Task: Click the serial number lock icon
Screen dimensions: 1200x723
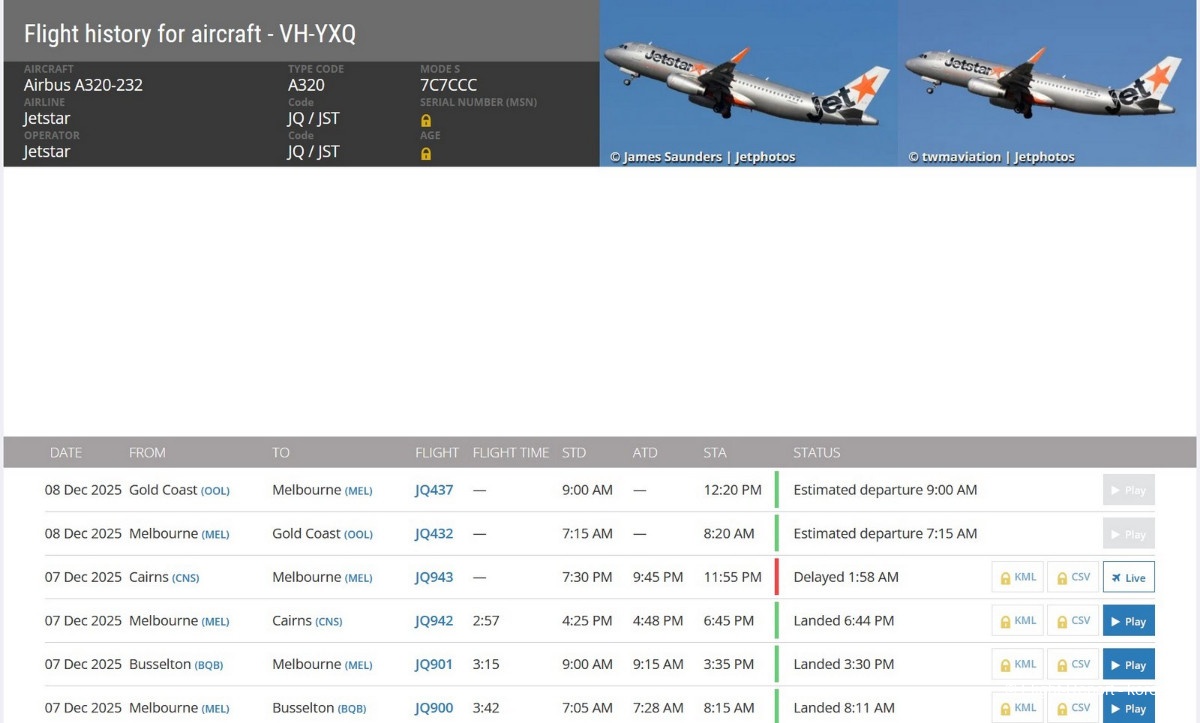Action: point(426,120)
